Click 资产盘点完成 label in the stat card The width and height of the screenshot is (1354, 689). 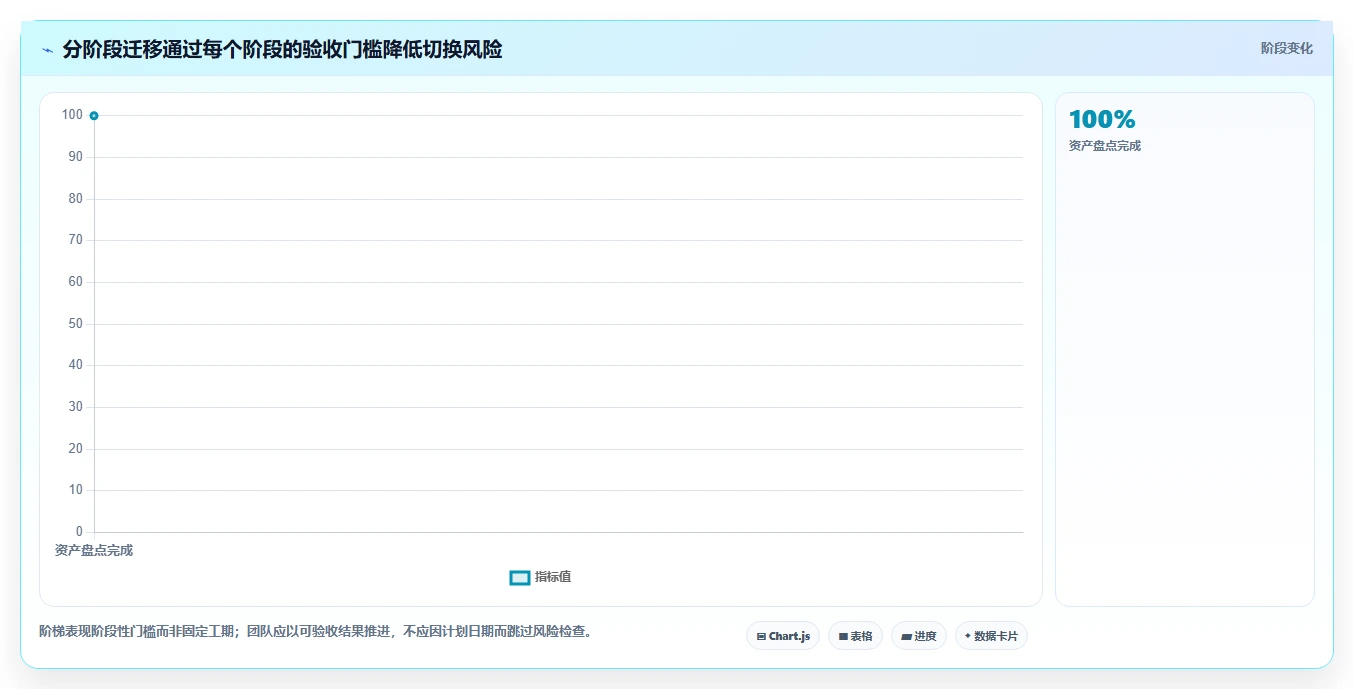[1105, 146]
